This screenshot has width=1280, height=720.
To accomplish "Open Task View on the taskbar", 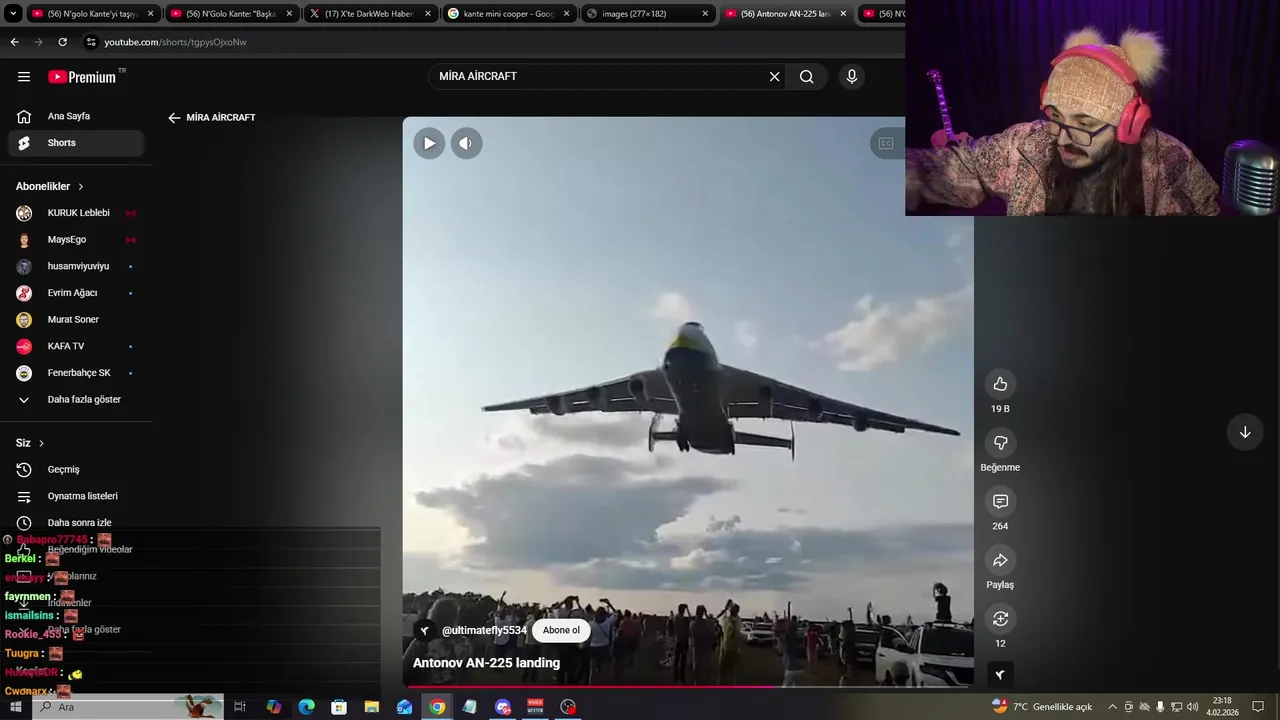I will coord(240,707).
